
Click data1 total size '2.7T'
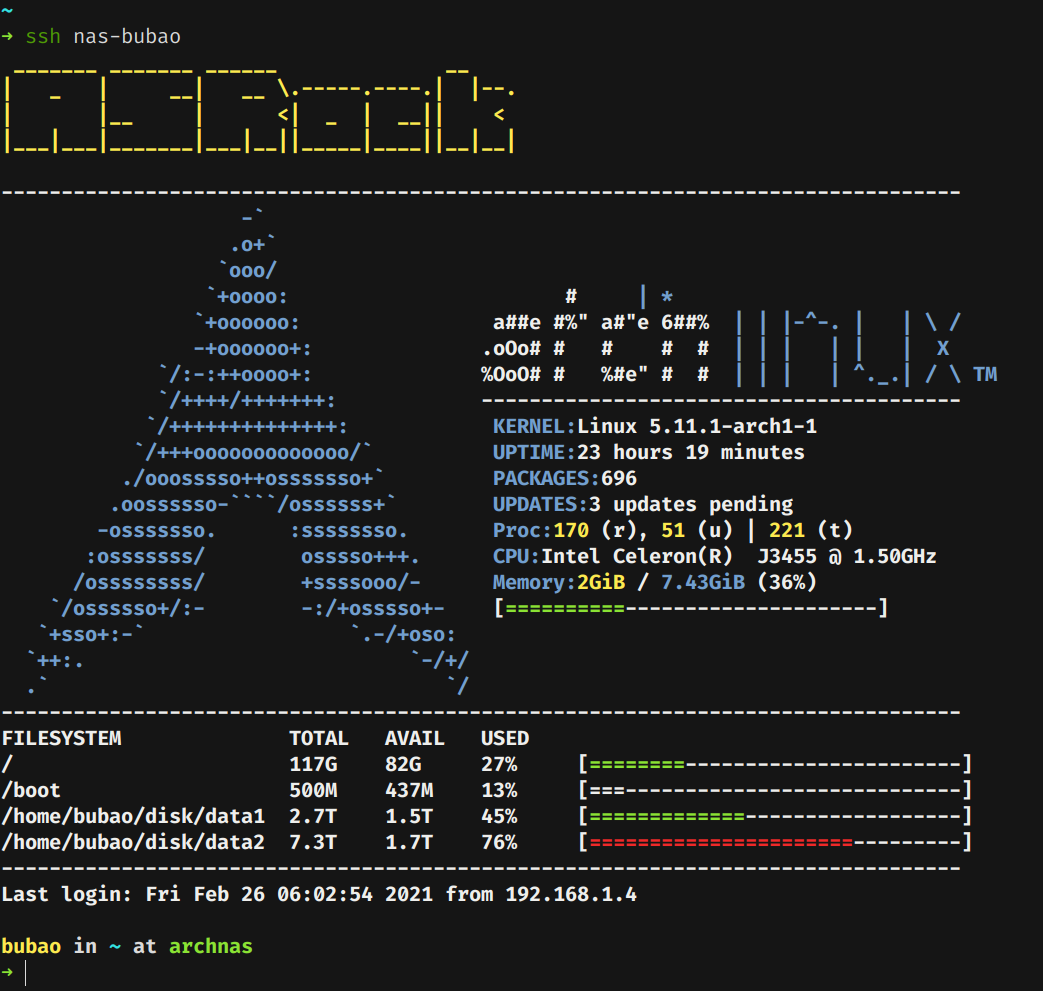tap(313, 816)
